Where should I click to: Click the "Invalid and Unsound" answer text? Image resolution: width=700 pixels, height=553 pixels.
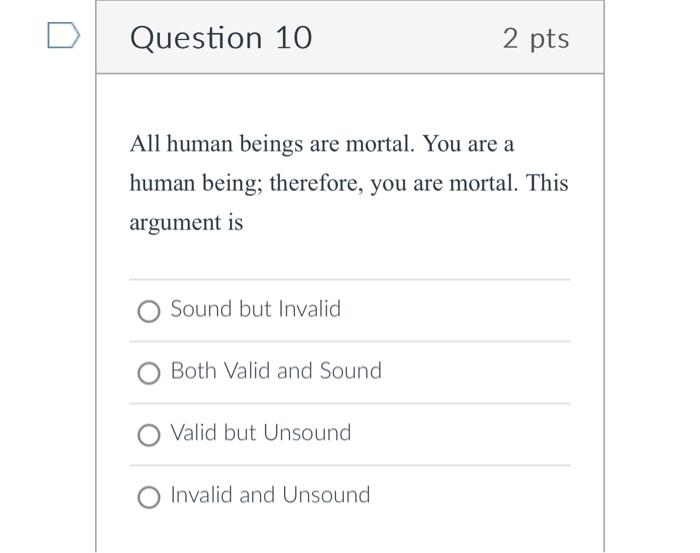271,495
